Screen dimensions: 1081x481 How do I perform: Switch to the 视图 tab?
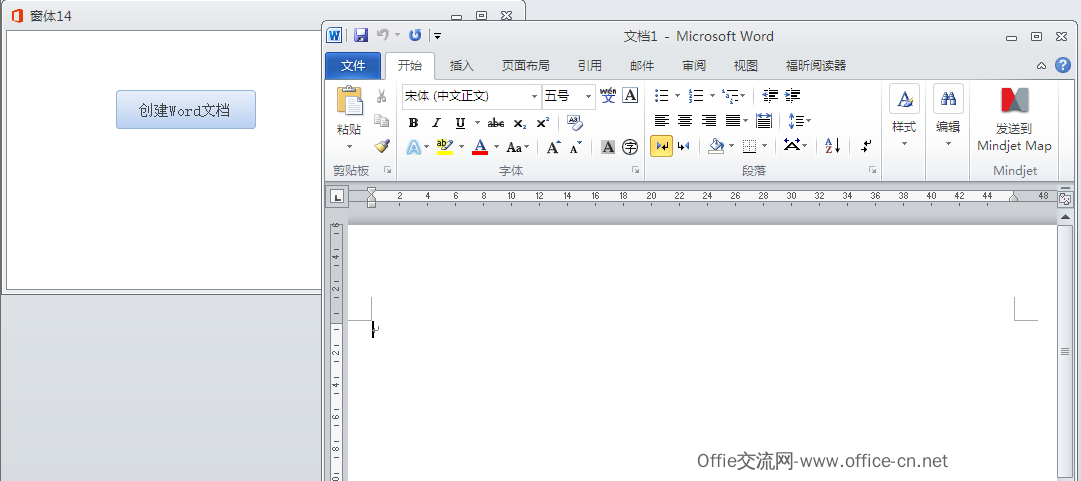(x=746, y=65)
